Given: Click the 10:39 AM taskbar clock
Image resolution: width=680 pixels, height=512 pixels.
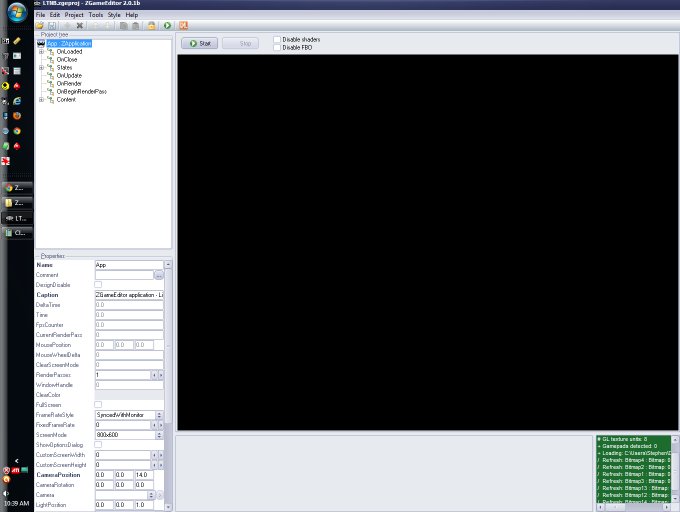Looking at the screenshot, I should 16,503.
